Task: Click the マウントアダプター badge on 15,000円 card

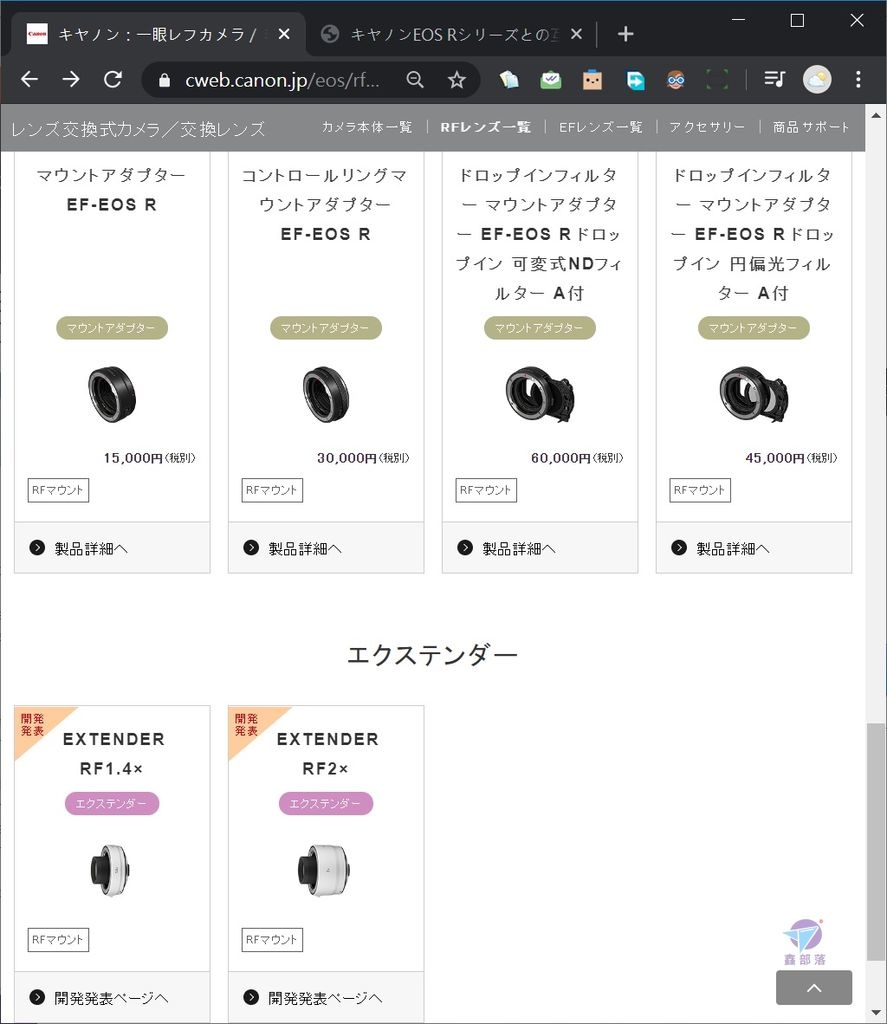Action: pyautogui.click(x=112, y=328)
